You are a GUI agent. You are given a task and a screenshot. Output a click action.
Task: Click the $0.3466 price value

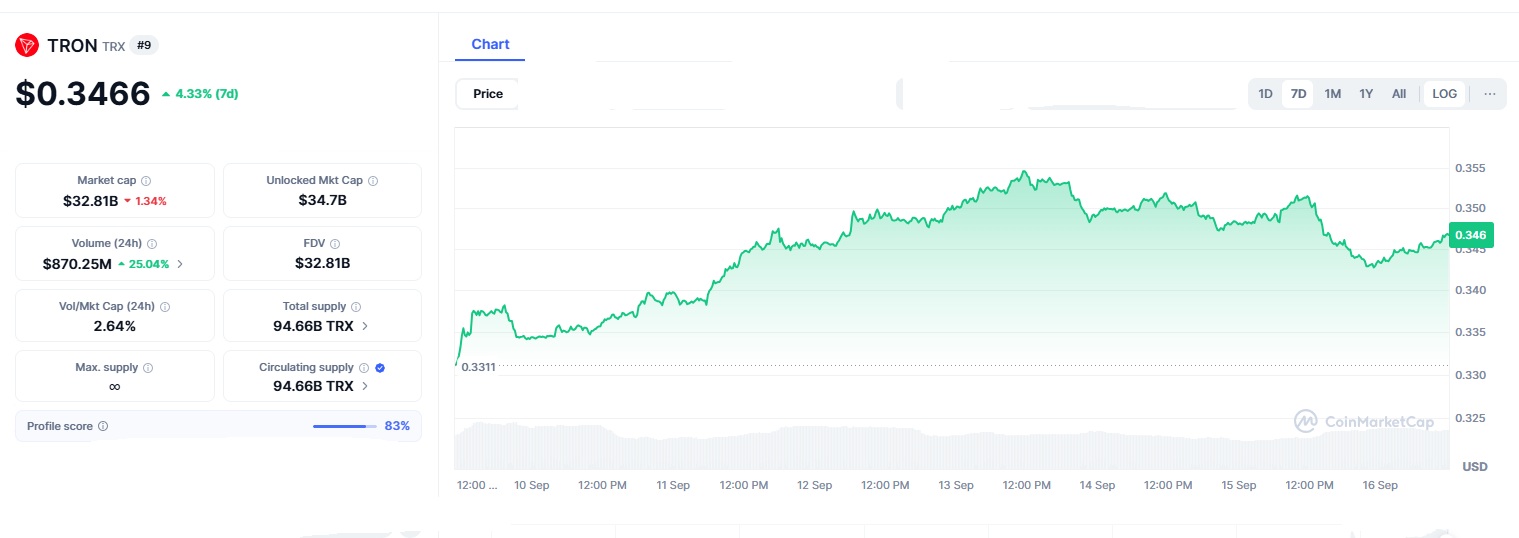(83, 94)
